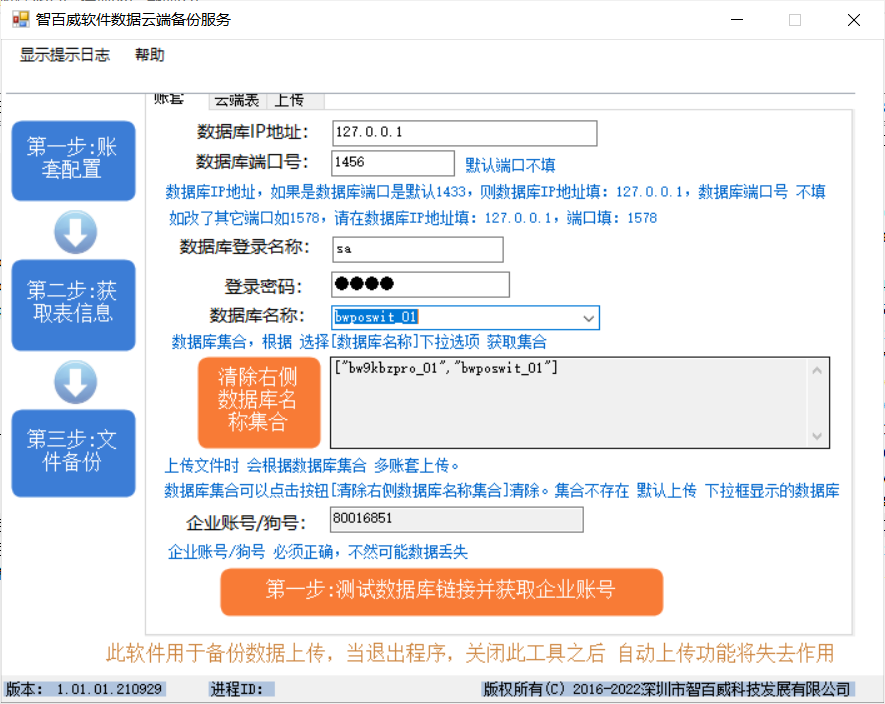Open 第三步:文件备份 step
The width and height of the screenshot is (885, 704).
click(x=73, y=453)
